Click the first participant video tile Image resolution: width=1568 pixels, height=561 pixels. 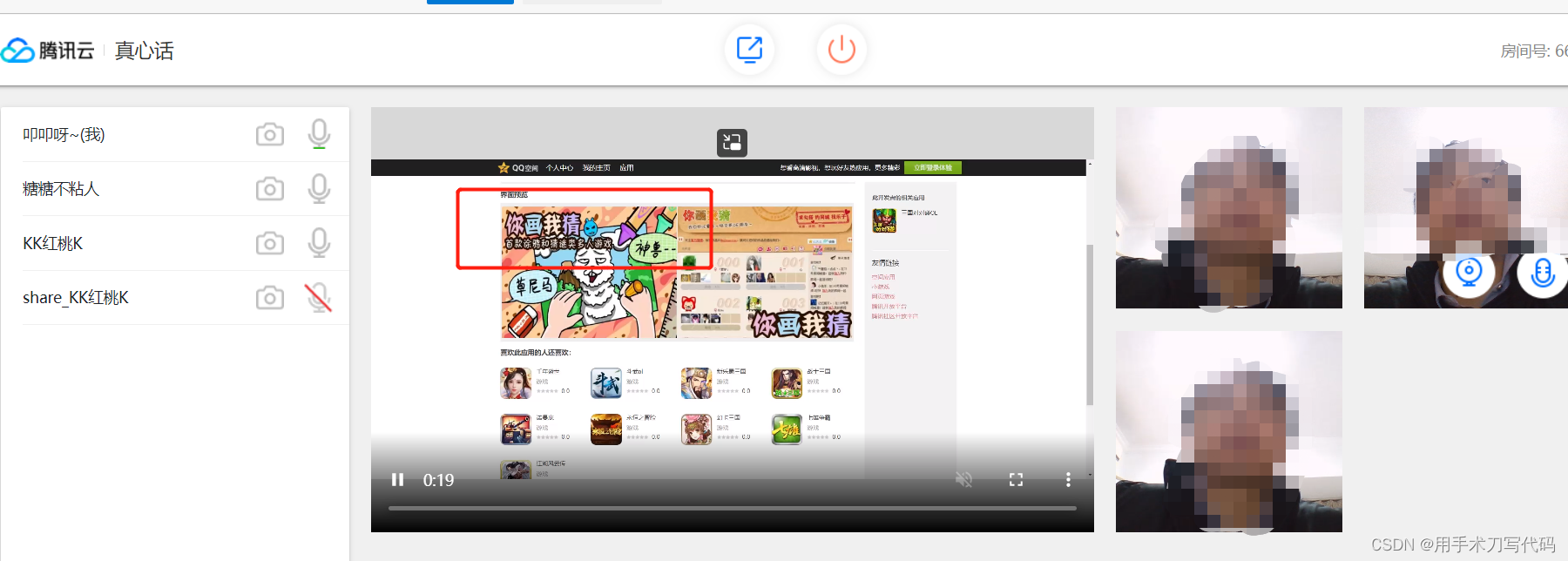click(x=1228, y=207)
